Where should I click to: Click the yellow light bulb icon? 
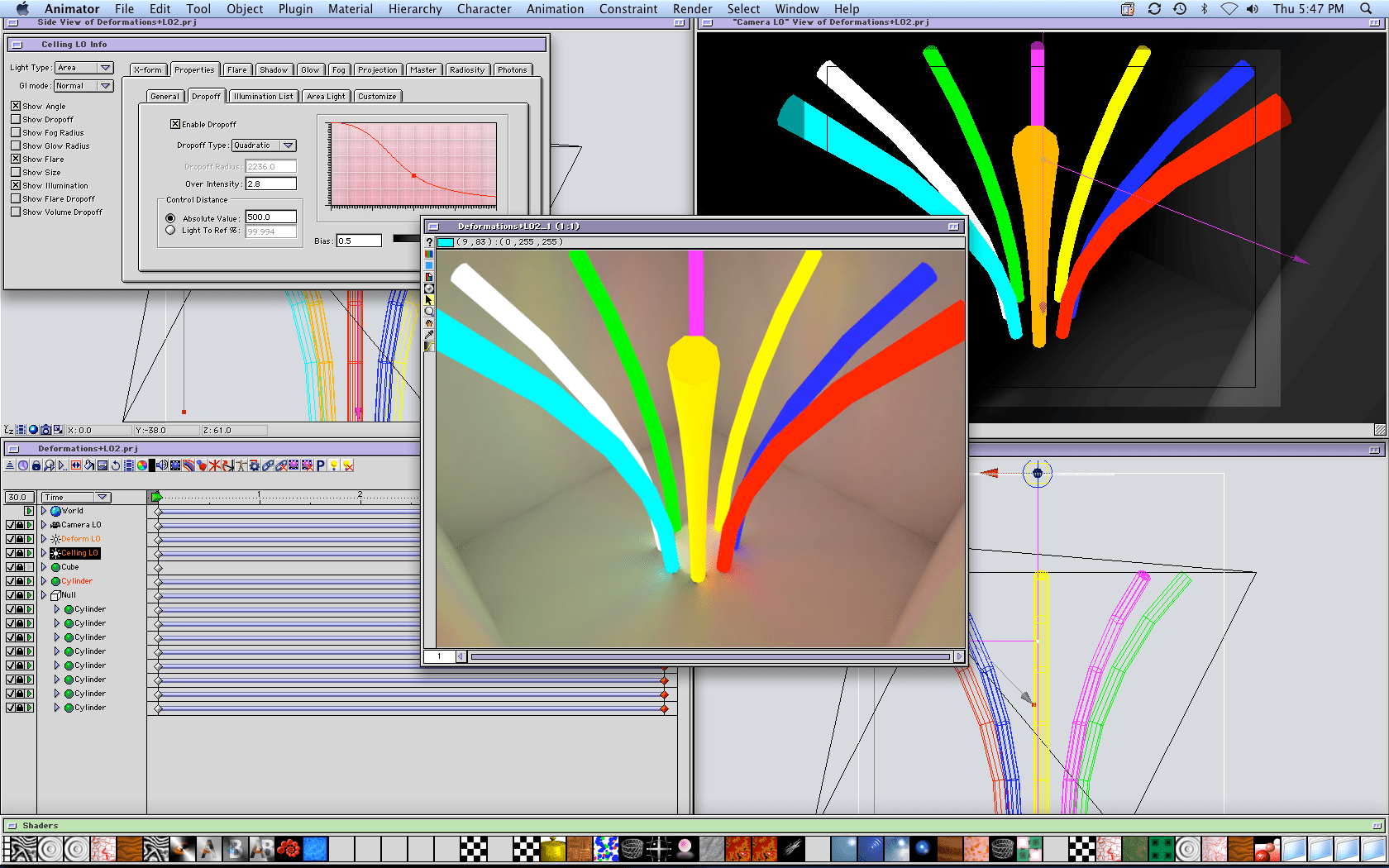(x=334, y=465)
